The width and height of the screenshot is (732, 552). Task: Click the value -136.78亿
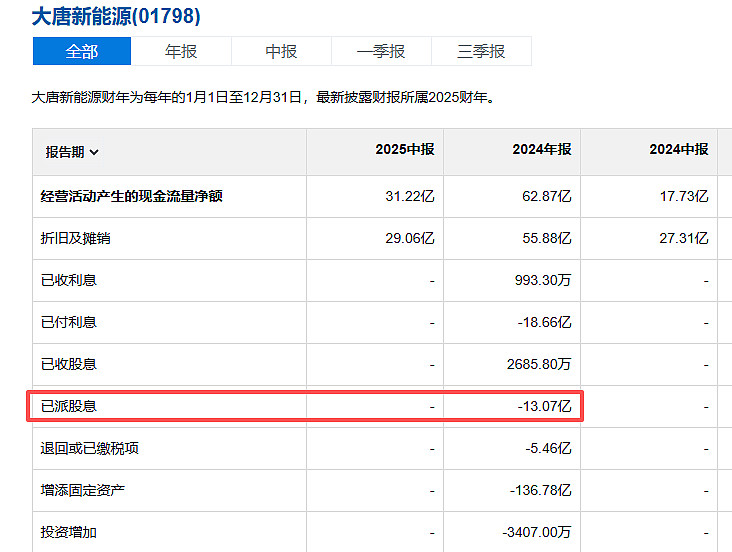point(541,490)
